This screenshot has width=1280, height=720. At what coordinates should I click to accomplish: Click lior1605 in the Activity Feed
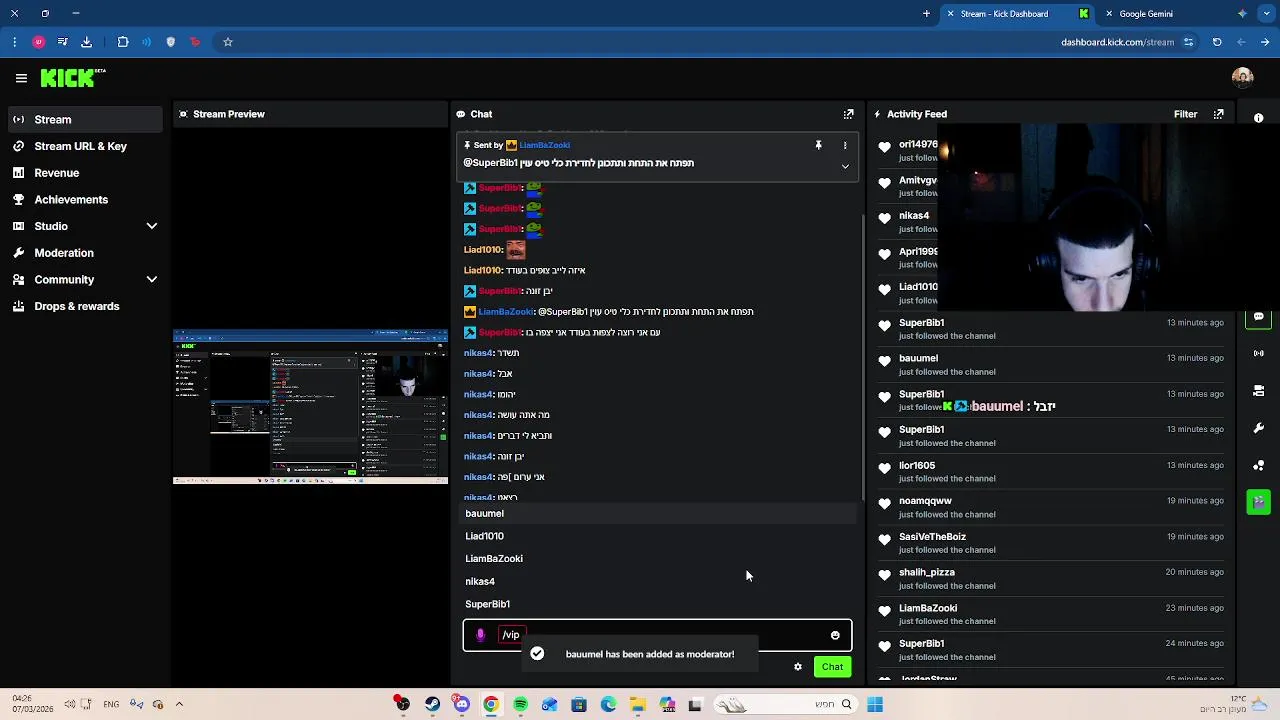pos(917,465)
